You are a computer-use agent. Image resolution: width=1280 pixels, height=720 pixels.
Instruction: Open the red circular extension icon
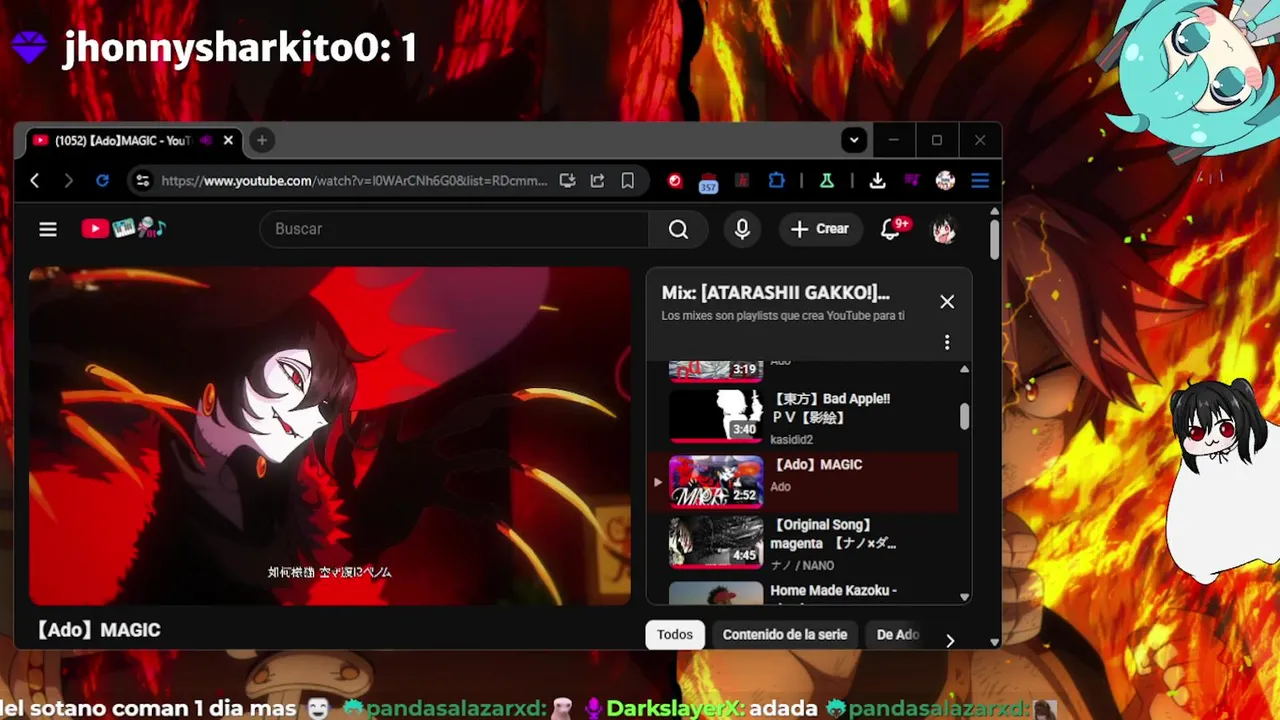675,181
